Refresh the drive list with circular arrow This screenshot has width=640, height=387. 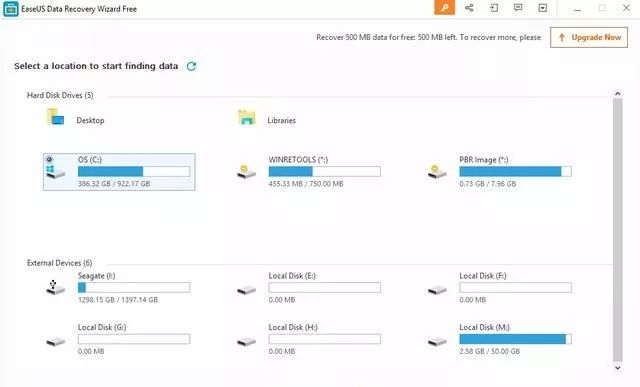(x=191, y=66)
